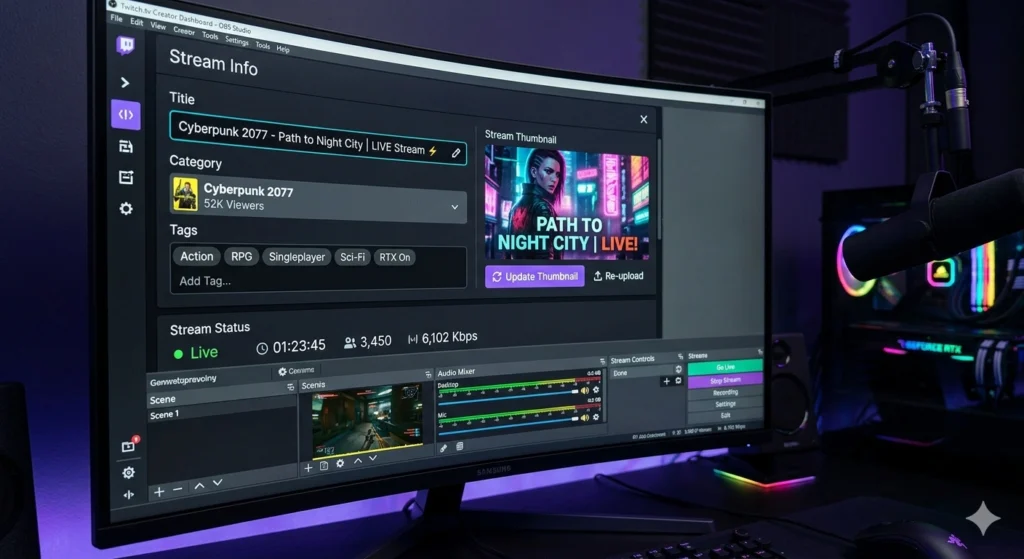Image resolution: width=1024 pixels, height=559 pixels.
Task: Open Audio Mixer panel options icon
Action: point(602,361)
